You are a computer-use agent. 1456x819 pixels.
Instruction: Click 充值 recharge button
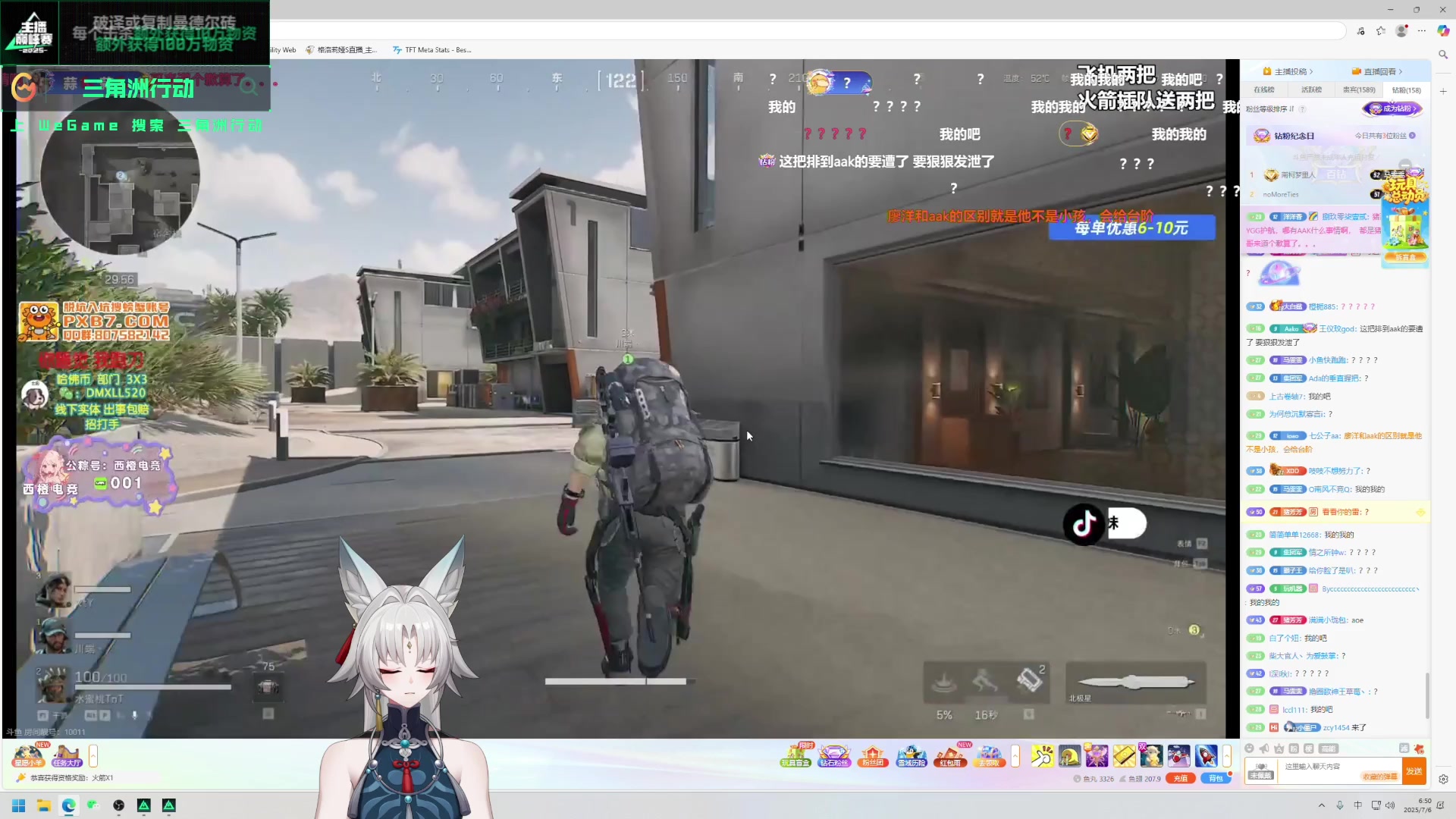[1181, 778]
